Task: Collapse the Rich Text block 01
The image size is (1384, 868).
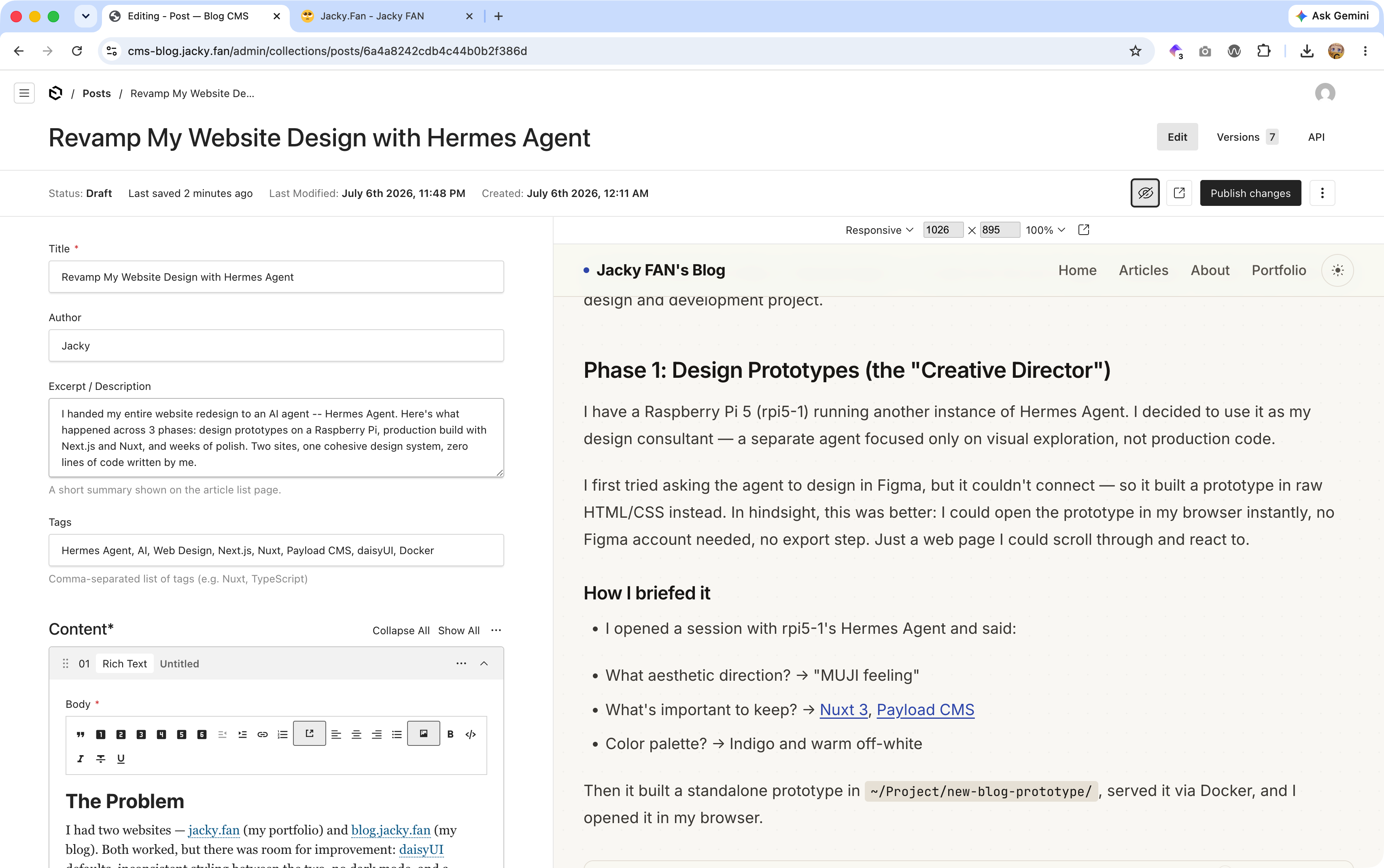Action: click(484, 664)
